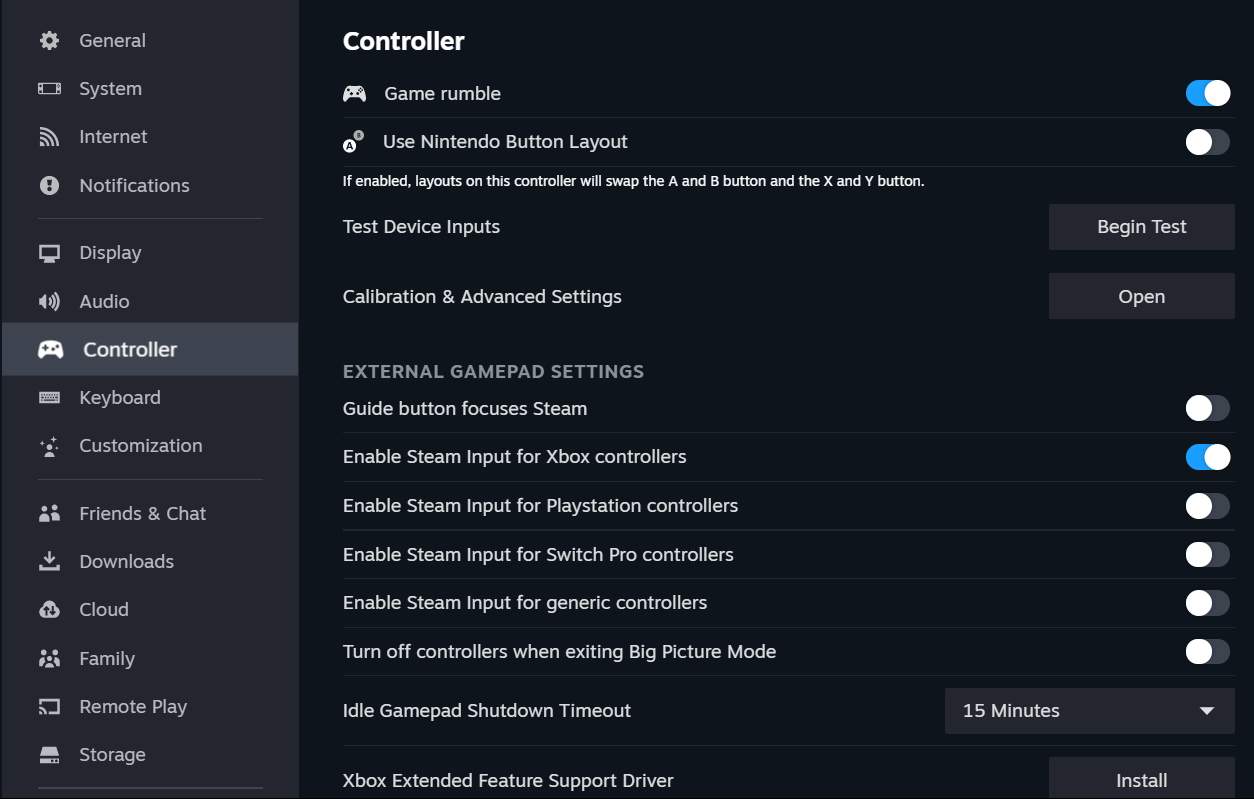Install the Xbox Extended Feature Support Driver
This screenshot has width=1254, height=799.
point(1141,780)
